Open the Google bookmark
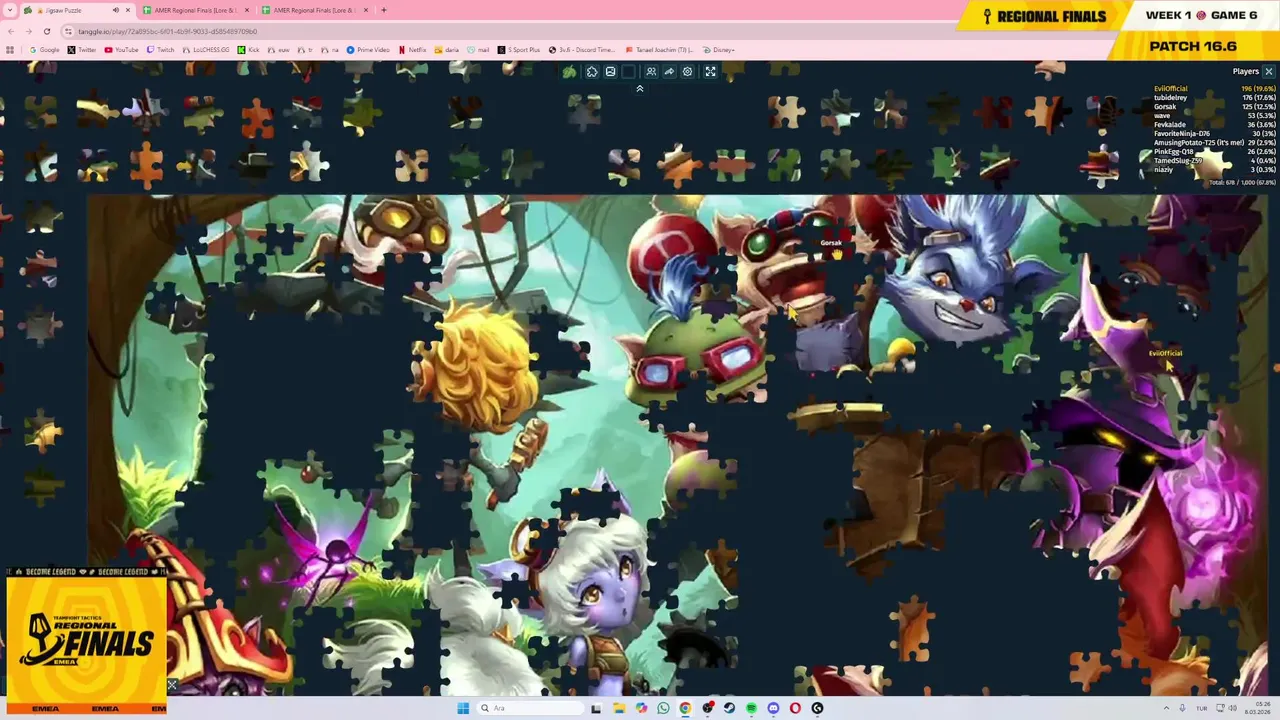 click(44, 50)
